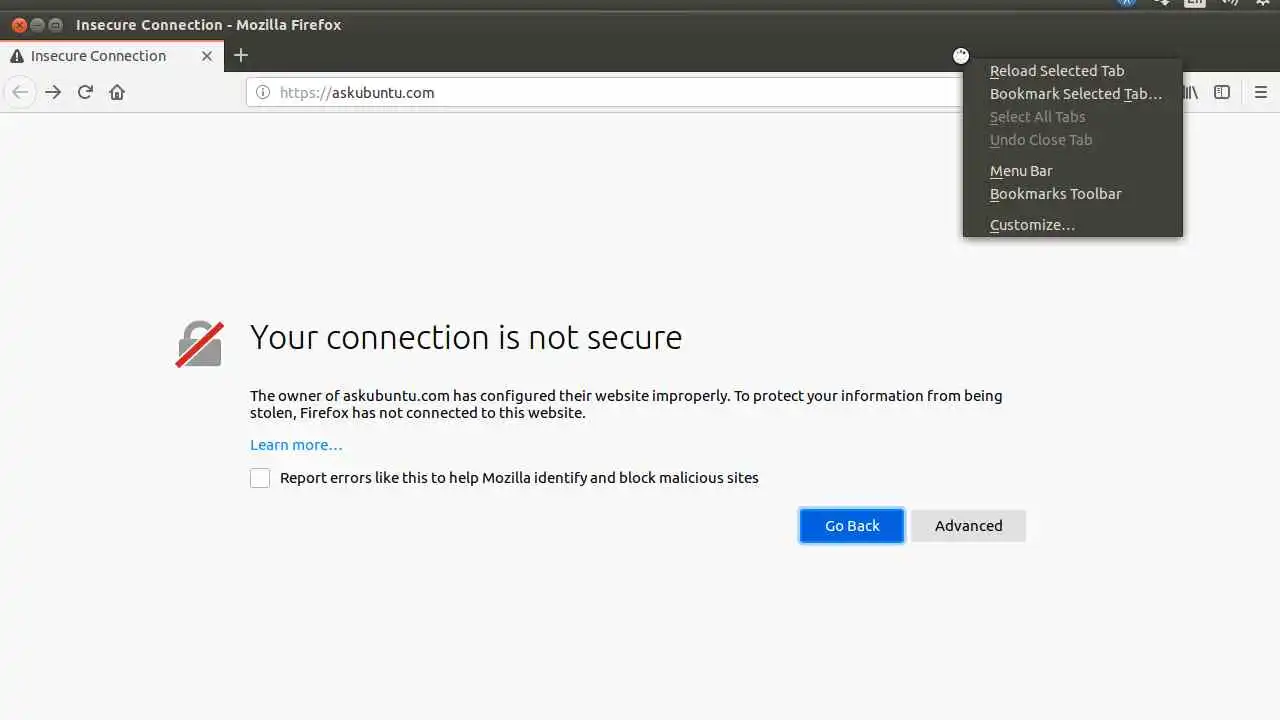Open a new tab with the plus icon

tap(240, 55)
